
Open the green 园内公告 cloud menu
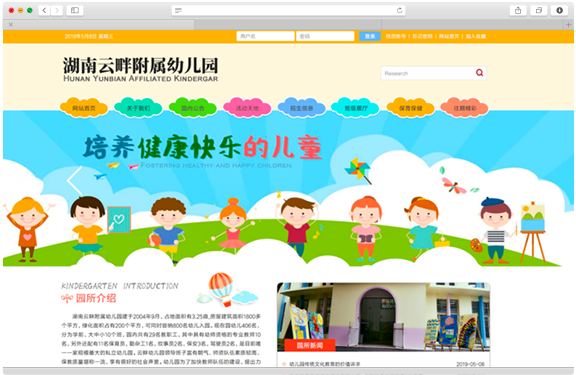pyautogui.click(x=192, y=108)
